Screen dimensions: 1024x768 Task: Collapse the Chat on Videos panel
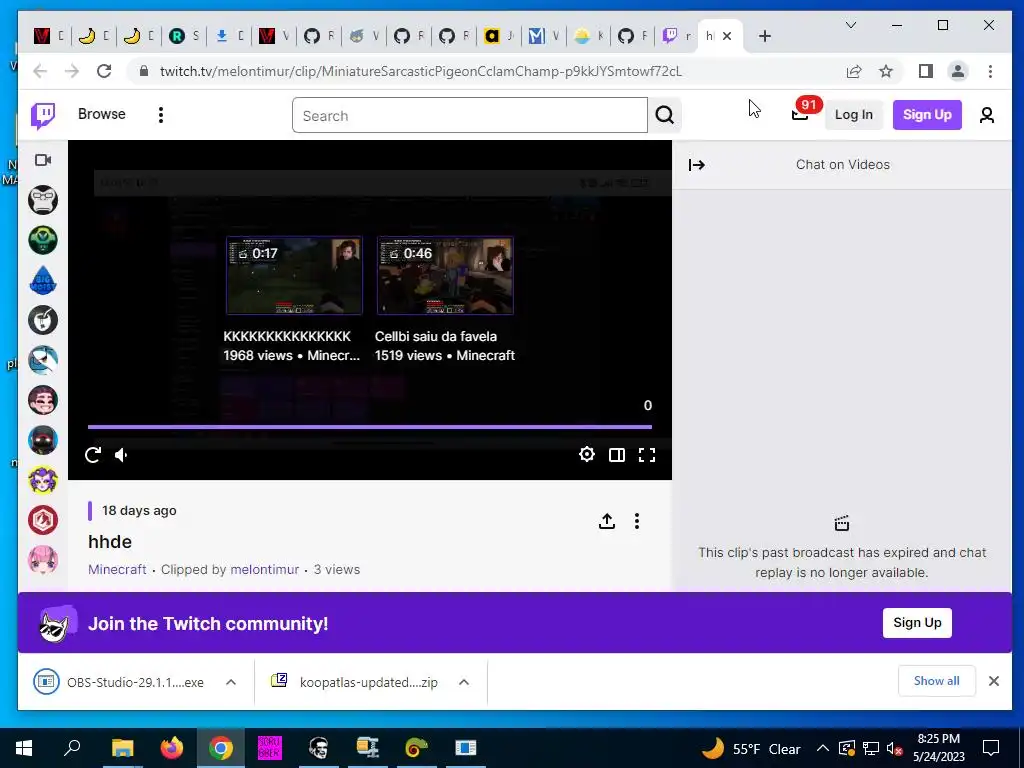tap(697, 165)
